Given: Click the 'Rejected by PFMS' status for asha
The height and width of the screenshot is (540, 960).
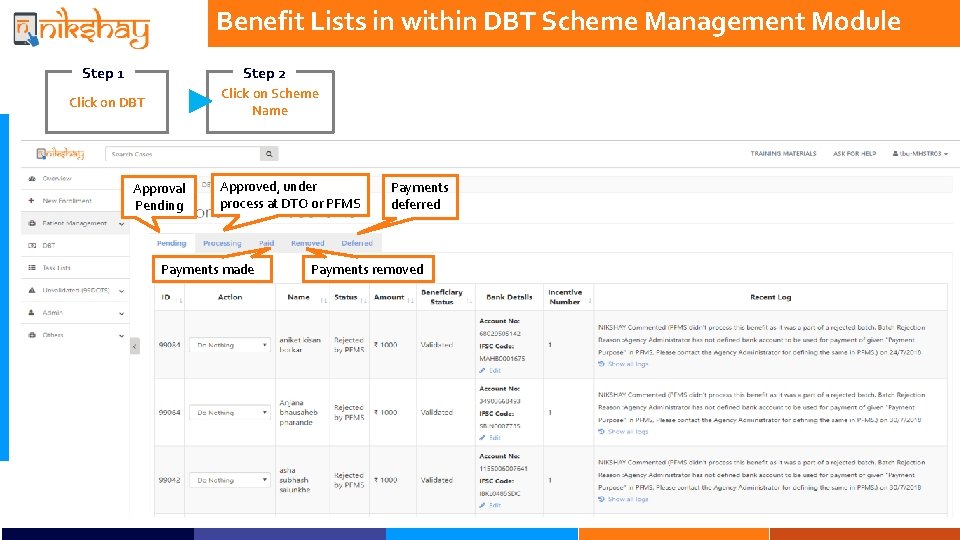Looking at the screenshot, I should coord(349,480).
